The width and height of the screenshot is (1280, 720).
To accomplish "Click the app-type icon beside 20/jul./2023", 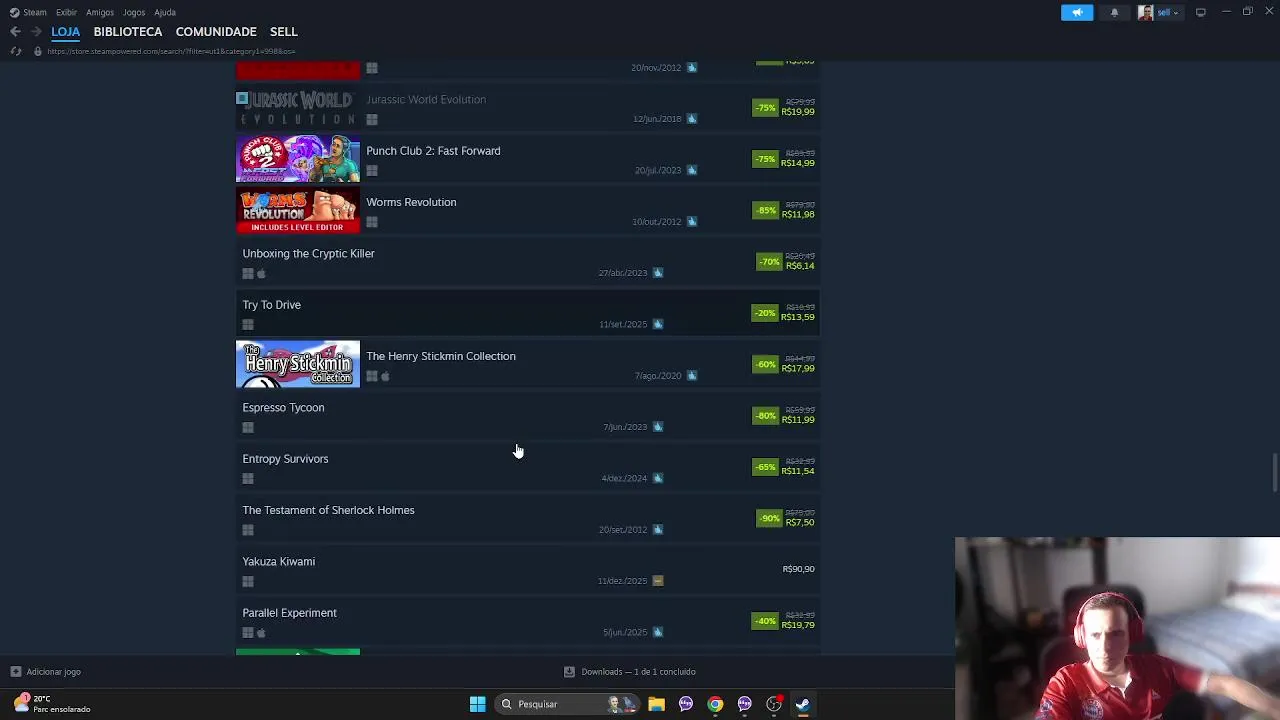I will [692, 170].
